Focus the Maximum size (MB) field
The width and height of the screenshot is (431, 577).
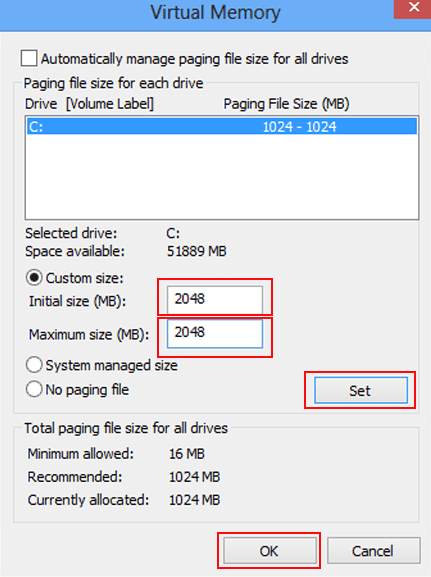coord(215,333)
